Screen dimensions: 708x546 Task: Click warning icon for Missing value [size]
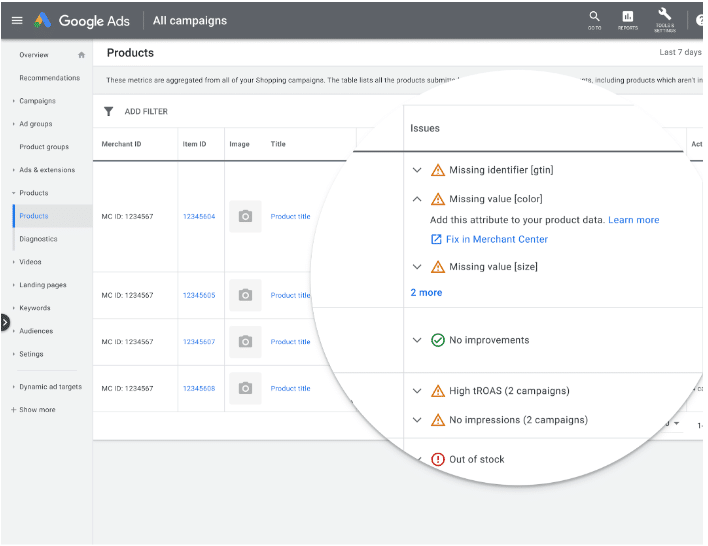point(438,266)
